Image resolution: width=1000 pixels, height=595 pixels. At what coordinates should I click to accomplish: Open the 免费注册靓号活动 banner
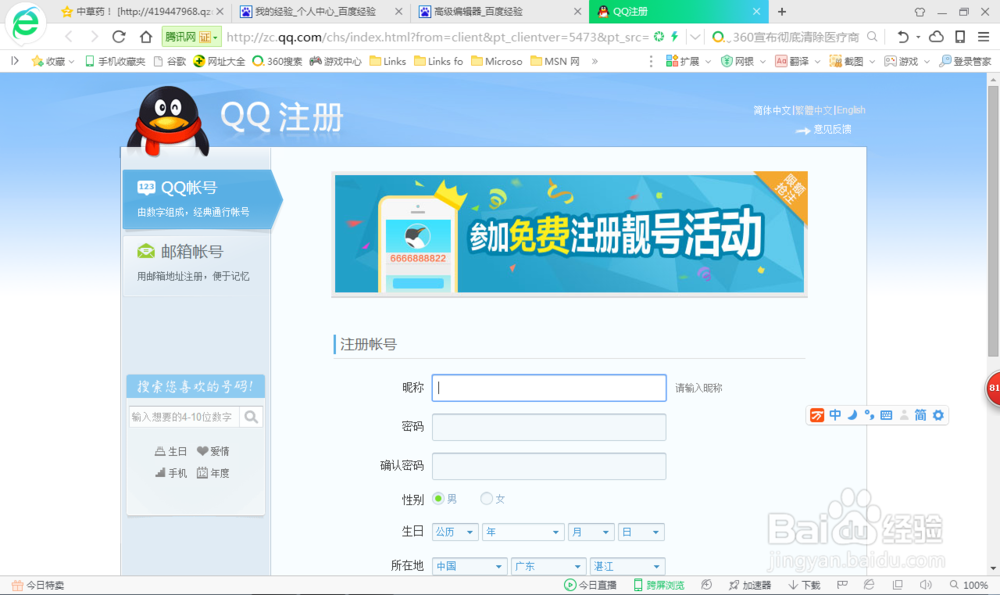point(569,233)
